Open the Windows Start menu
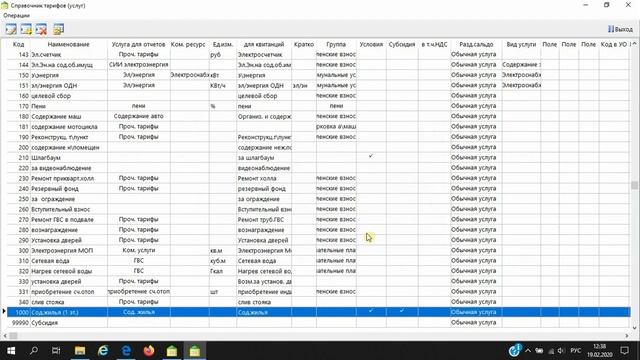The image size is (640, 360). pos(11,351)
